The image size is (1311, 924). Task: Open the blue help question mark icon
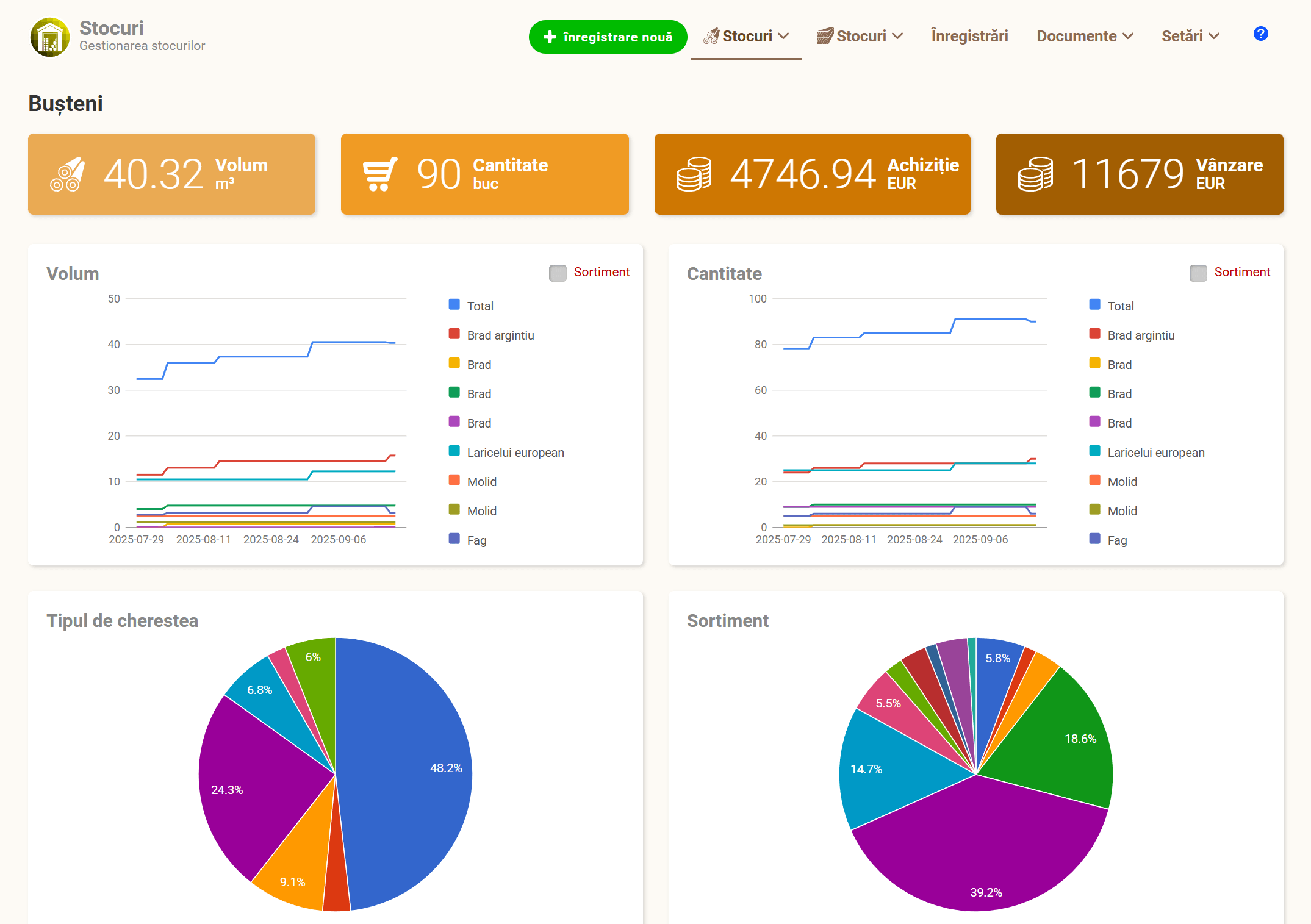point(1260,34)
